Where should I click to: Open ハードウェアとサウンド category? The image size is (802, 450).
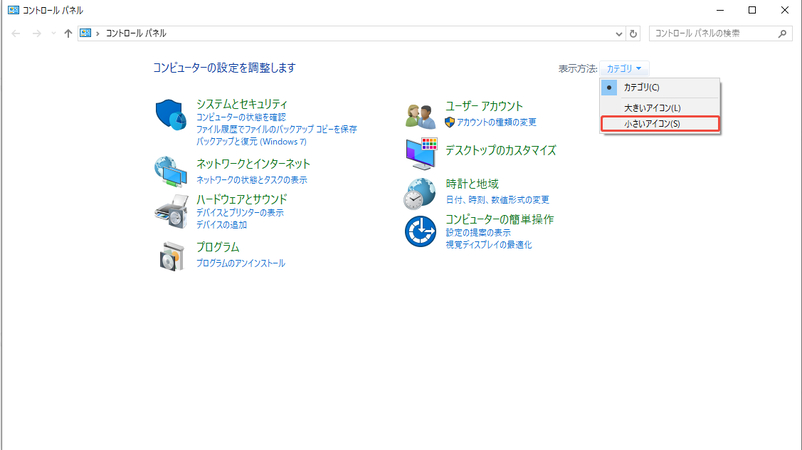tap(242, 199)
